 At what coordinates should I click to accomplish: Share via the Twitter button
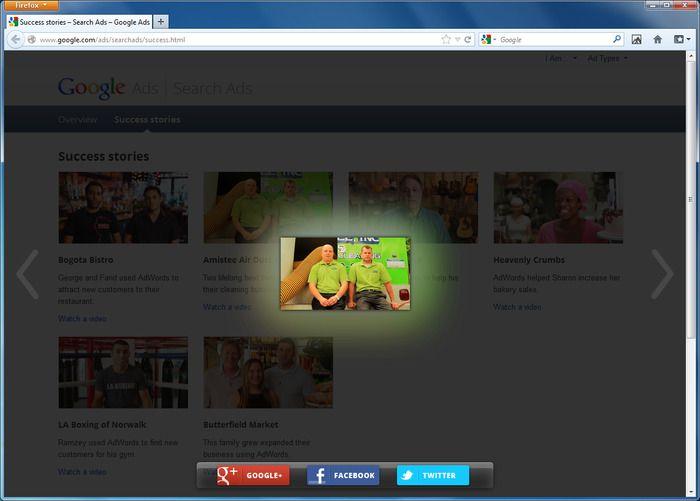click(x=433, y=476)
